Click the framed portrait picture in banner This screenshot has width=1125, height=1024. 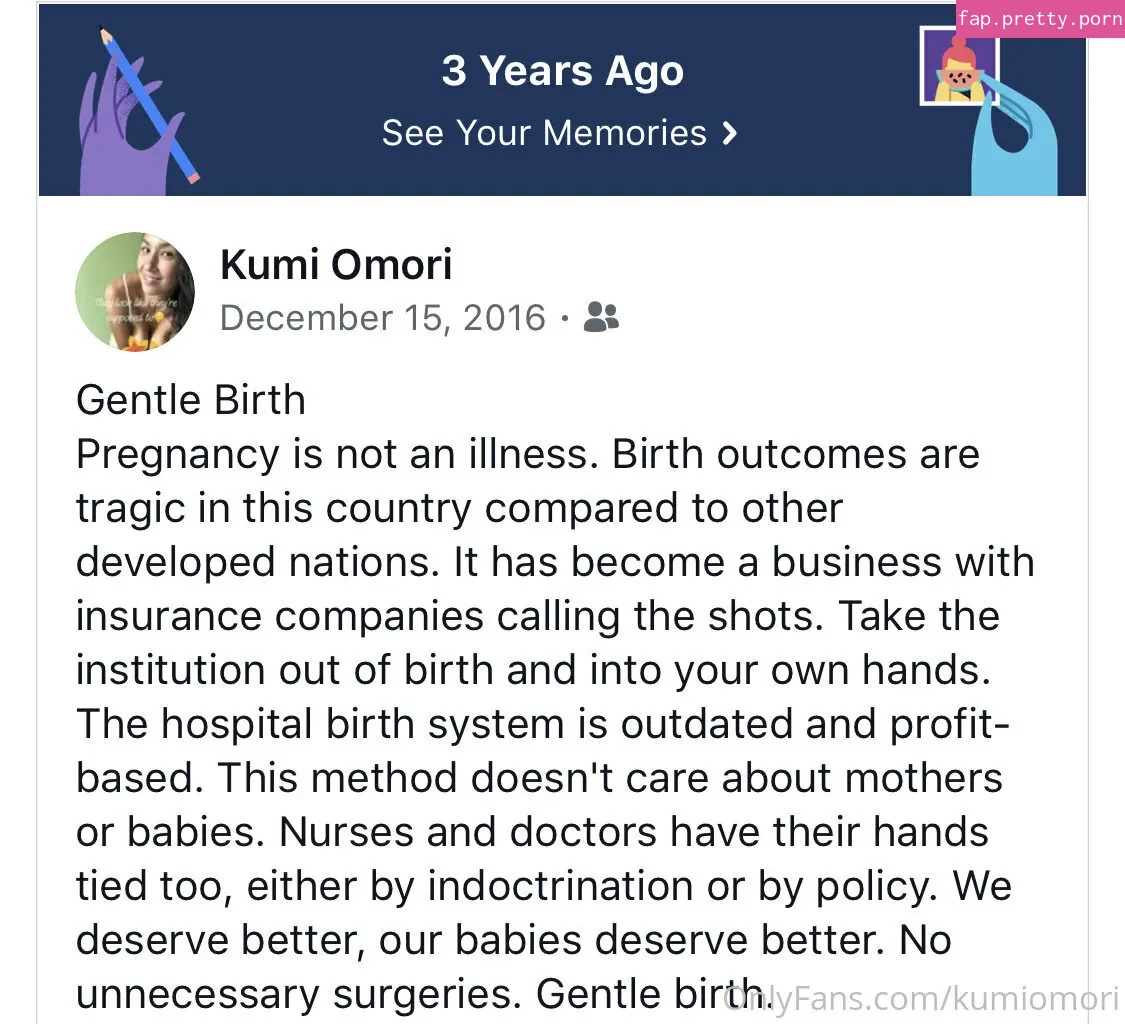coord(959,66)
